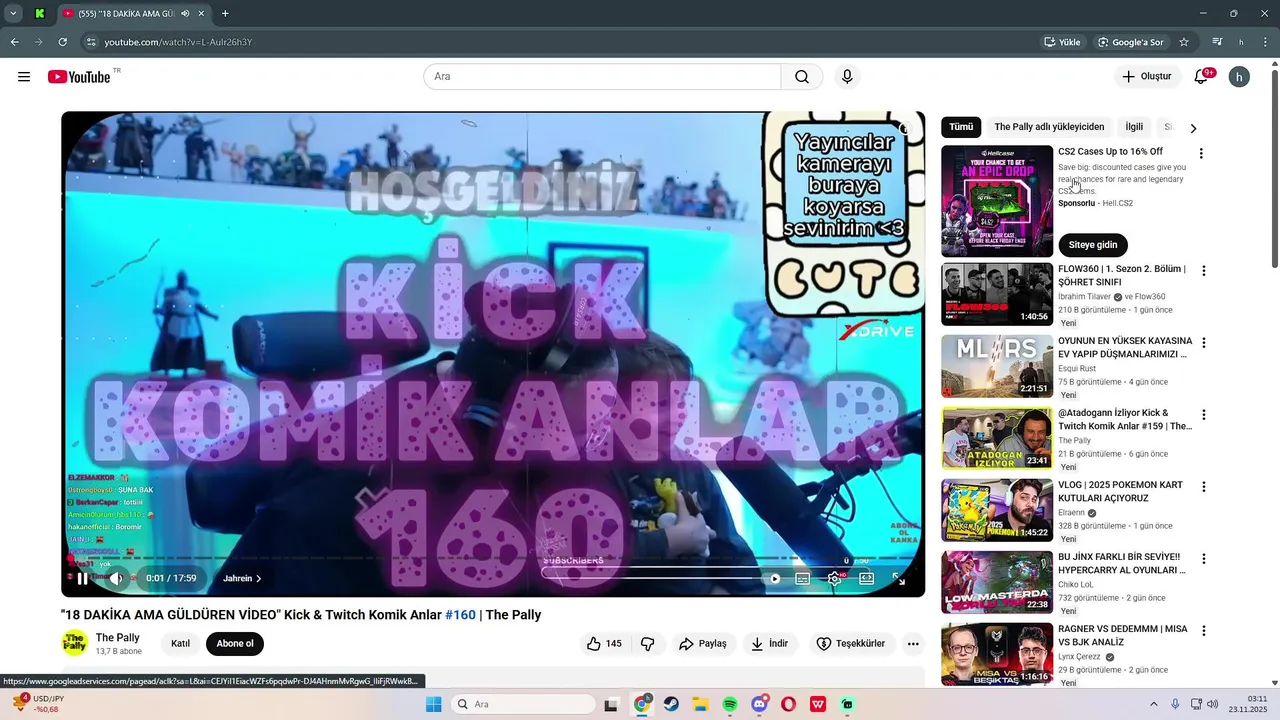Viewport: 1280px width, 720px height.
Task: Open the notifications bell
Action: [1202, 77]
